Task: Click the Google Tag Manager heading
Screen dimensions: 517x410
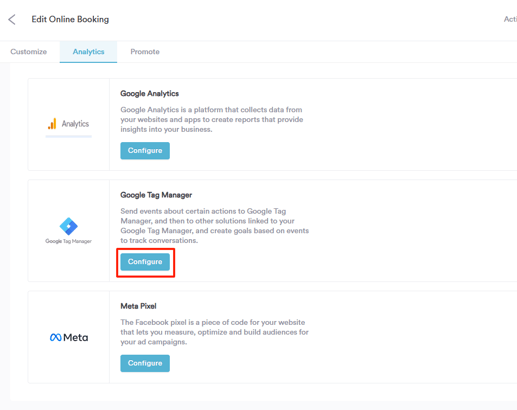Action: pos(156,195)
